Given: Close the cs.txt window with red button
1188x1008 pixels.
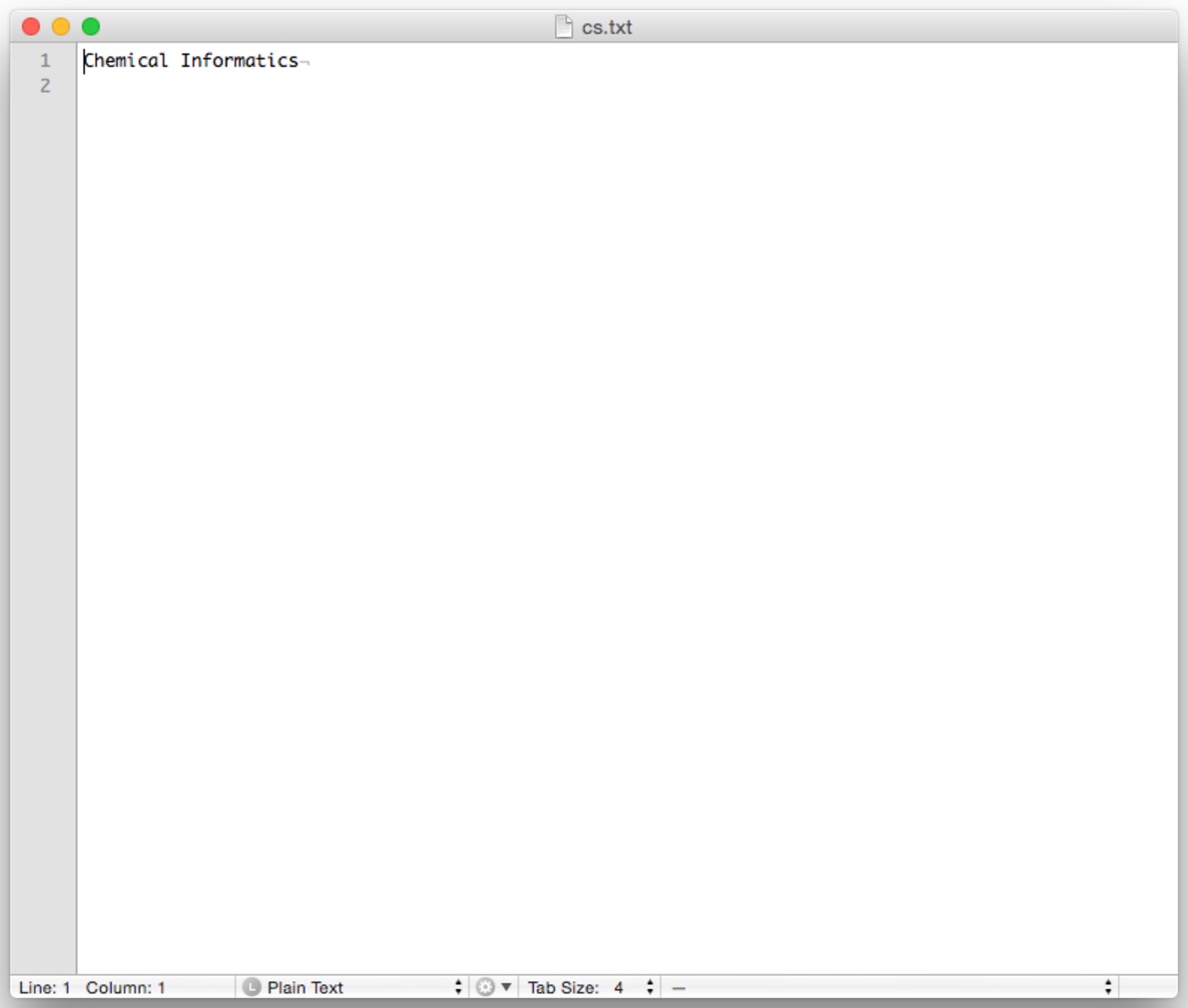Looking at the screenshot, I should pyautogui.click(x=31, y=27).
